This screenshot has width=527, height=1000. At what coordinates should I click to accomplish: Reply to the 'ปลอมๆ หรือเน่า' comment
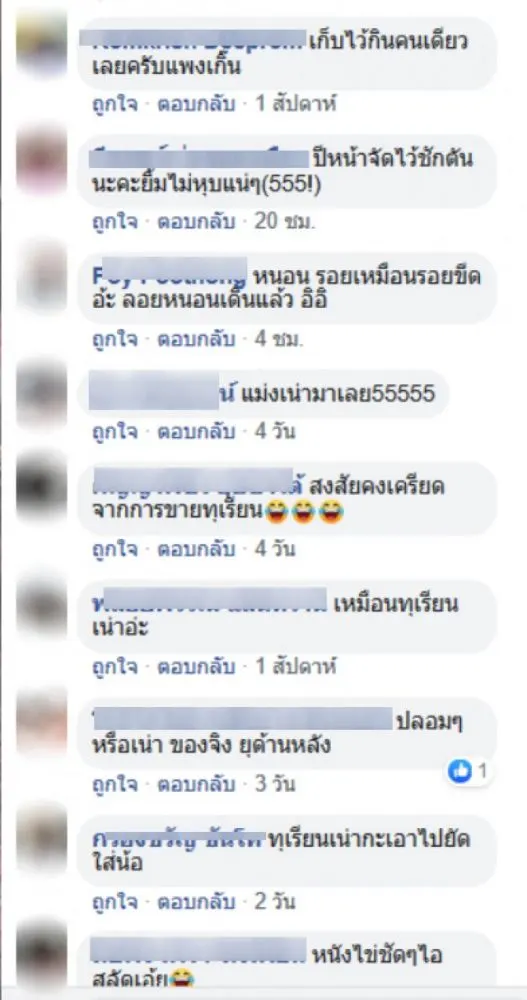point(196,784)
